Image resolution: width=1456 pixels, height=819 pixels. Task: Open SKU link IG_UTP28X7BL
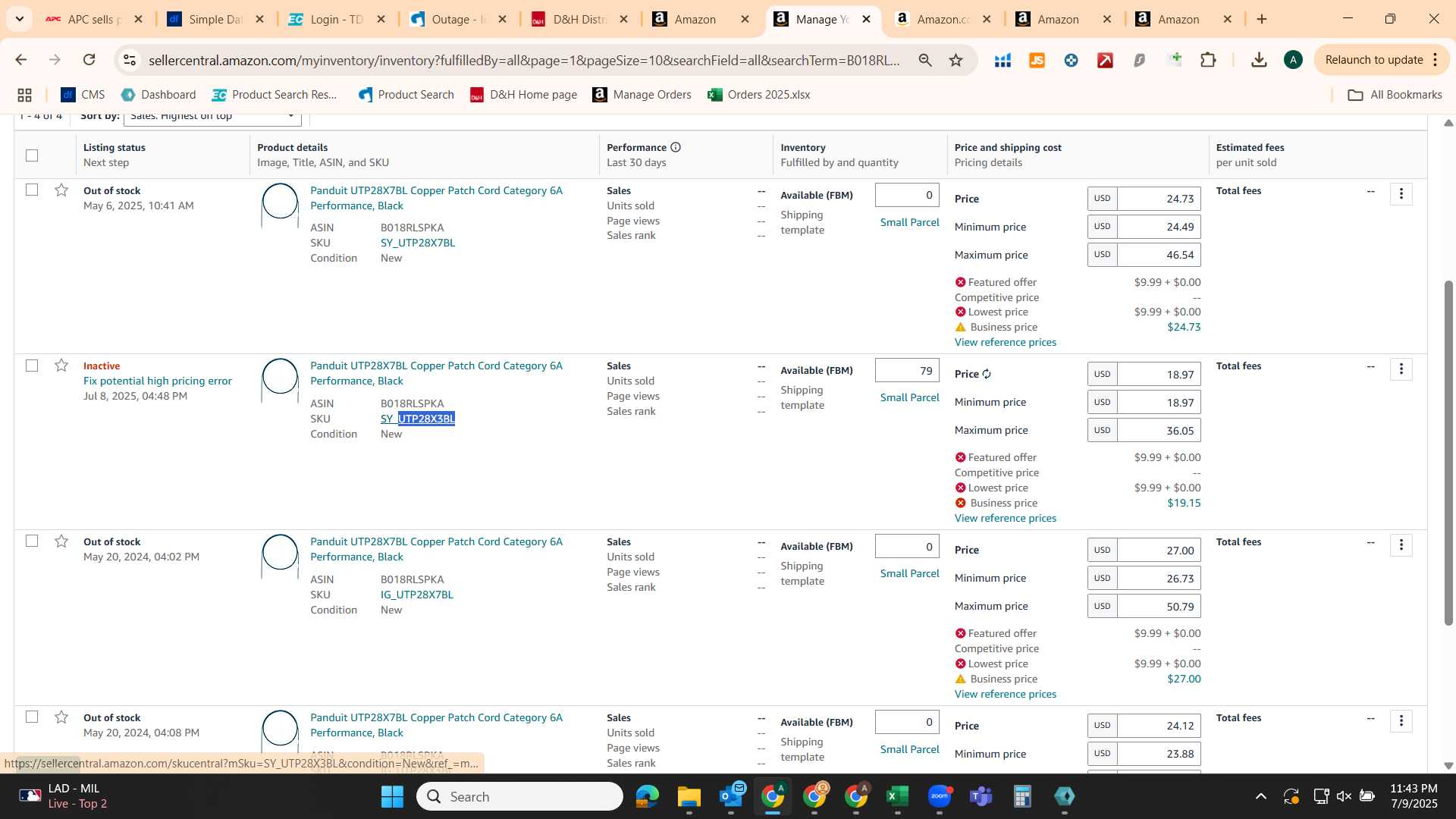(417, 595)
